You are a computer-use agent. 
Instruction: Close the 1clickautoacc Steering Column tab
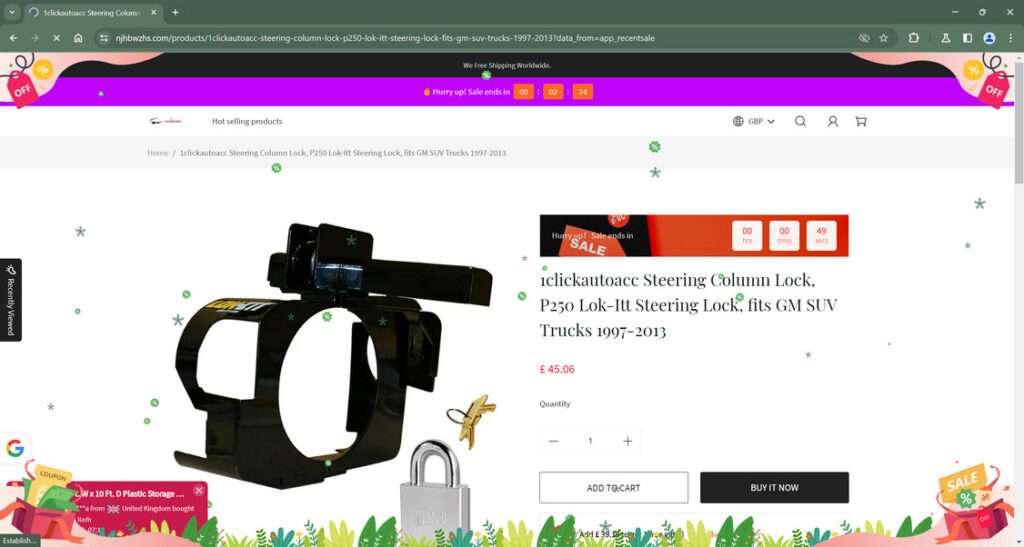(x=153, y=12)
